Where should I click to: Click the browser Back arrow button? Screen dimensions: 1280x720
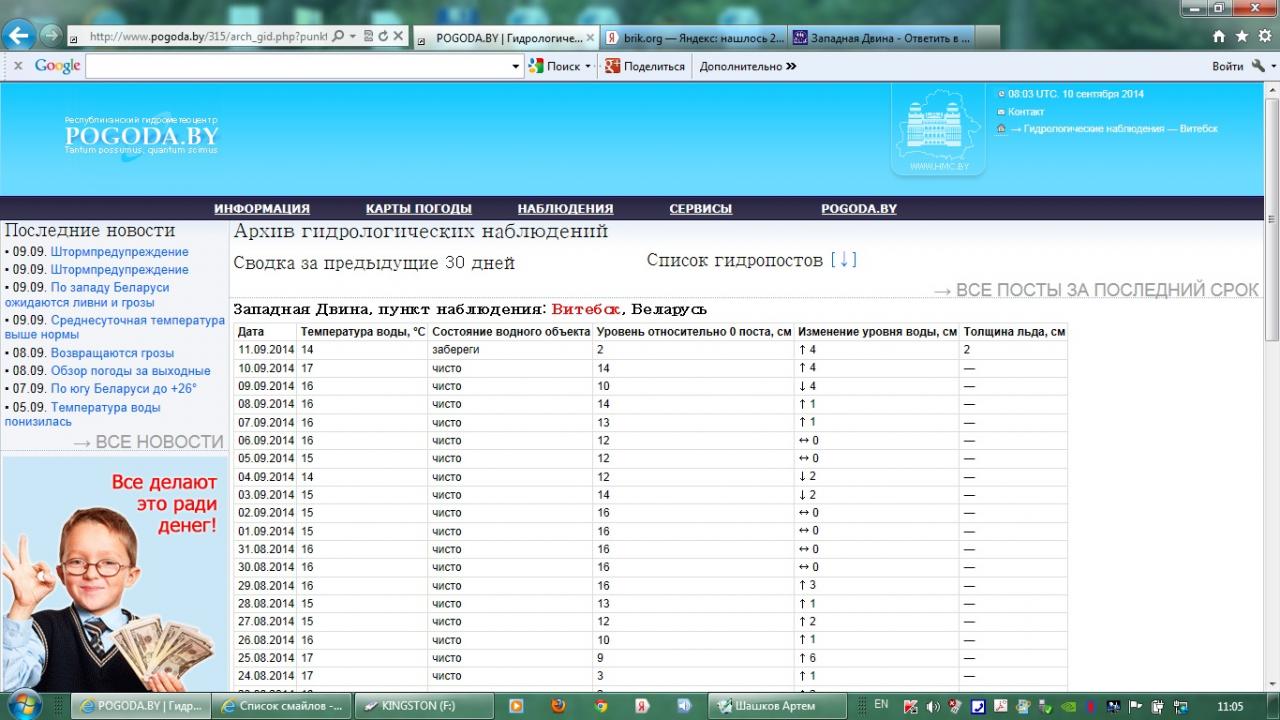[x=19, y=35]
